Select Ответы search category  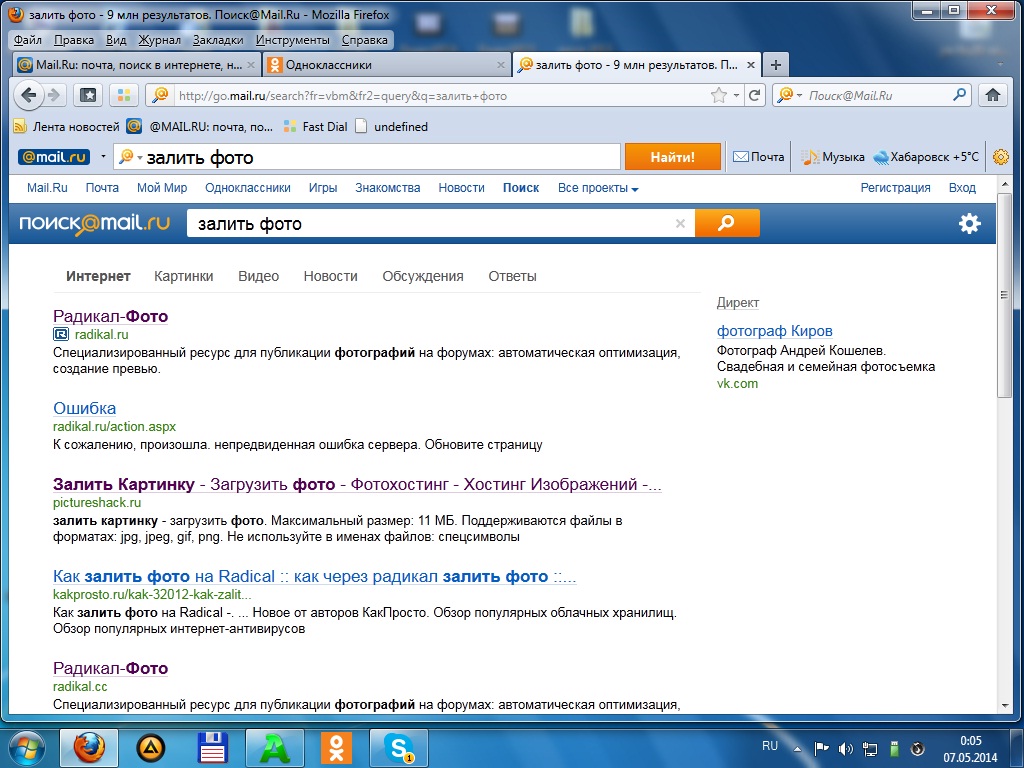coord(513,276)
